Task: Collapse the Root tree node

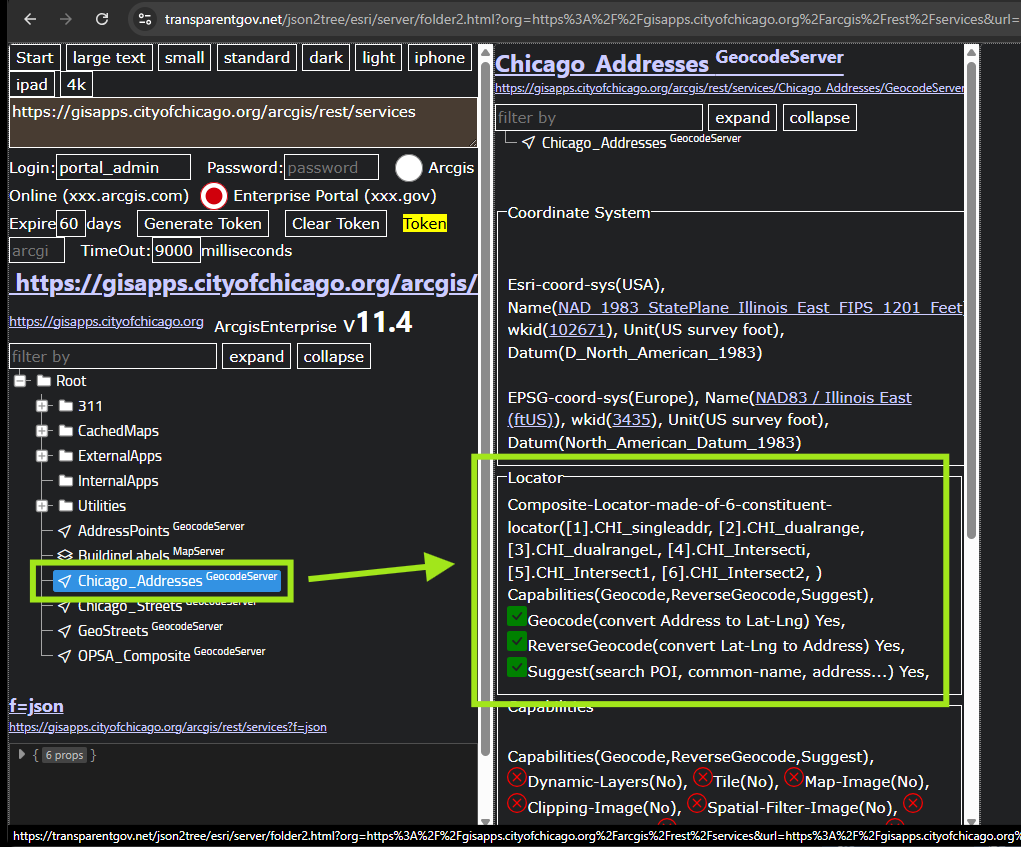Action: tap(19, 381)
